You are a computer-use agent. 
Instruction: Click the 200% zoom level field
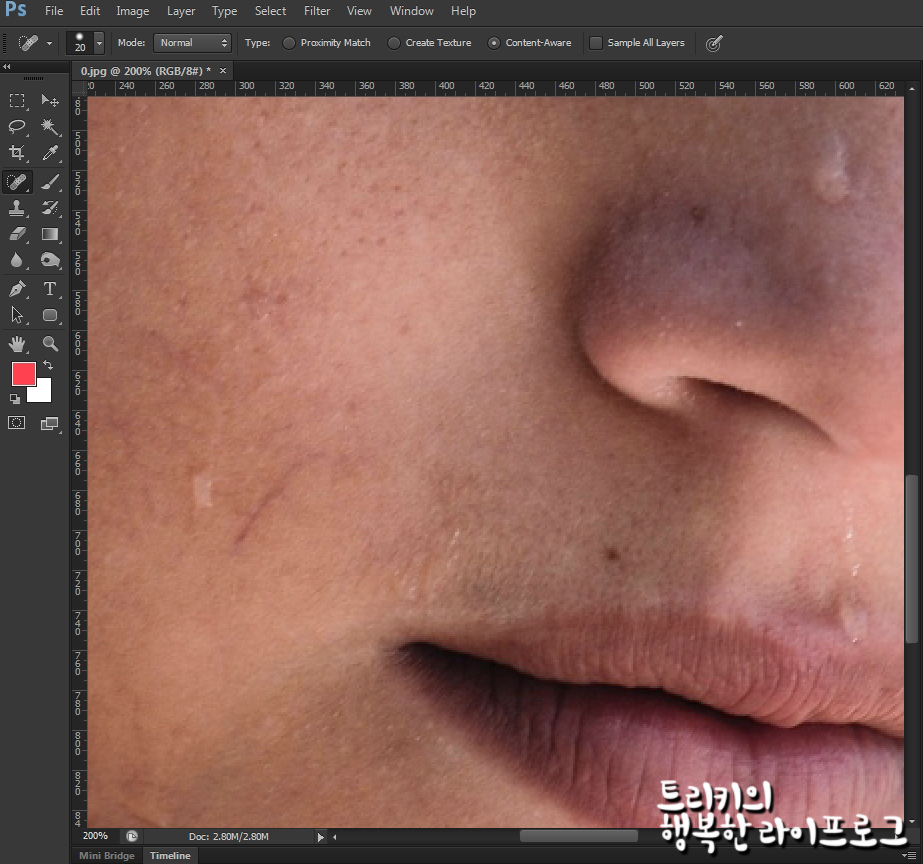pos(95,836)
